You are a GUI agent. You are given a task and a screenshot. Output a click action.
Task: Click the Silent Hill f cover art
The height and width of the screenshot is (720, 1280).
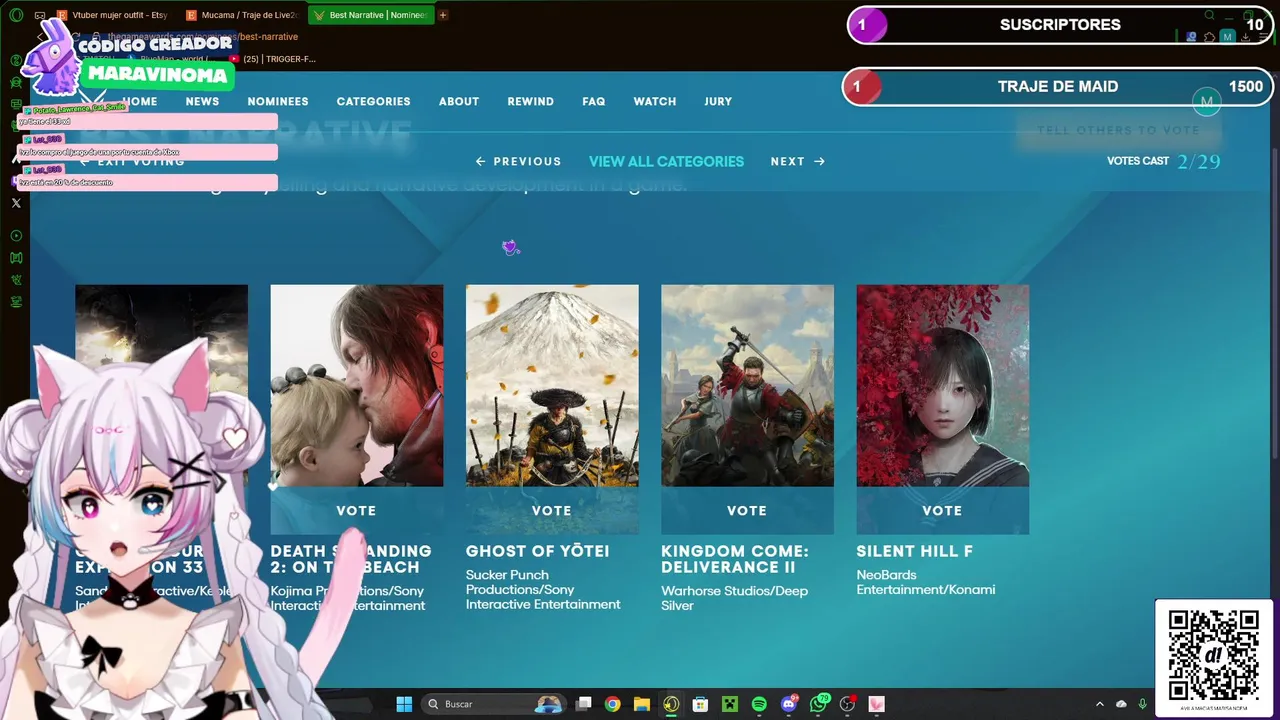coord(942,386)
